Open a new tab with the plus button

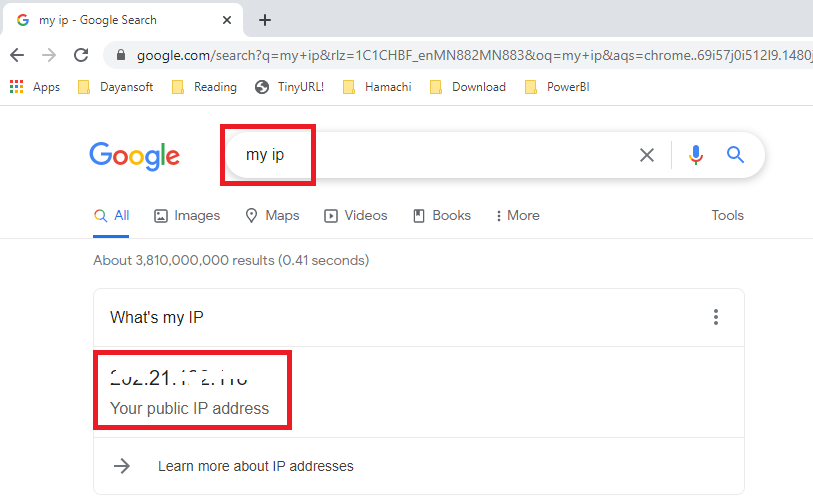coord(265,20)
